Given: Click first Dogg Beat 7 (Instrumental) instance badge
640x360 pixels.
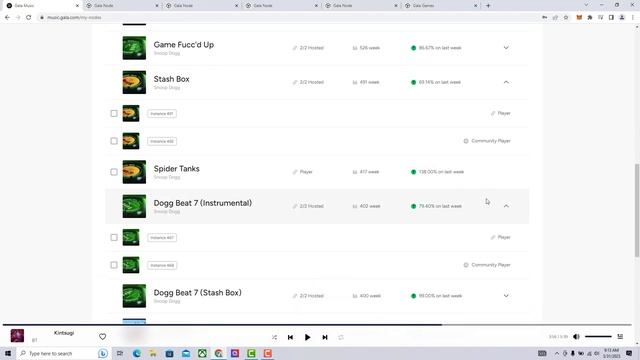Looking at the screenshot, I should 162,238.
